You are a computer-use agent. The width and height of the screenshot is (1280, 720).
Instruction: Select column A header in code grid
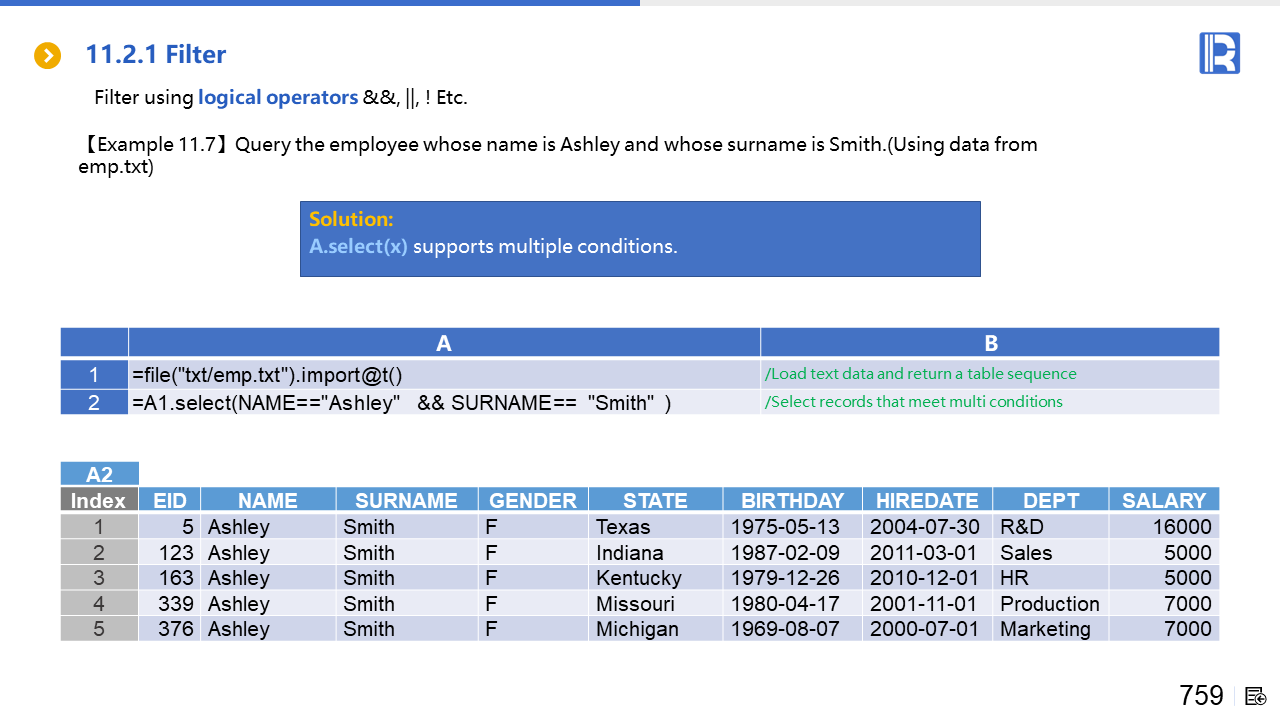point(444,343)
